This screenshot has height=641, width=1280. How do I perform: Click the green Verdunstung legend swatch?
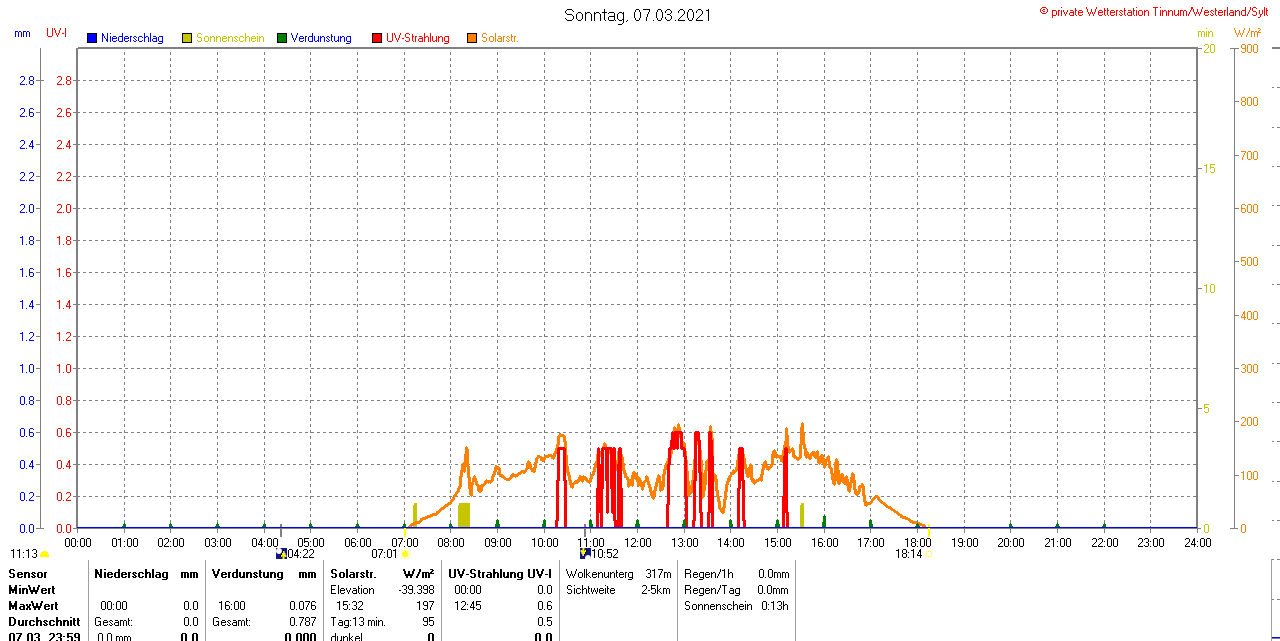282,38
